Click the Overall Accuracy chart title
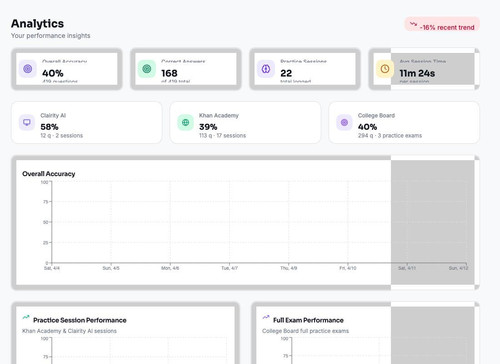Screen dimensions: 500x364 click(49, 174)
